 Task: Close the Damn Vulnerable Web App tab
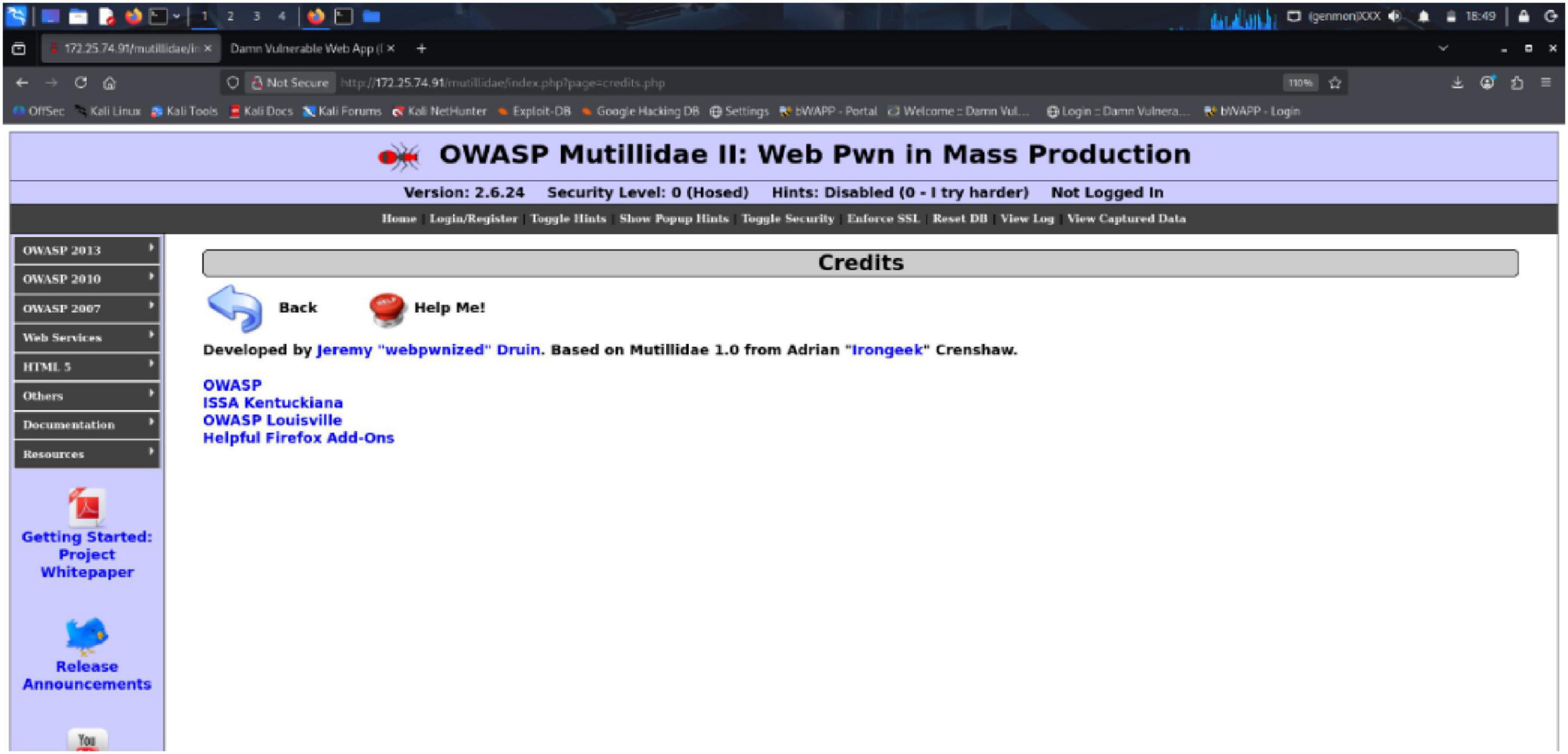pos(391,48)
